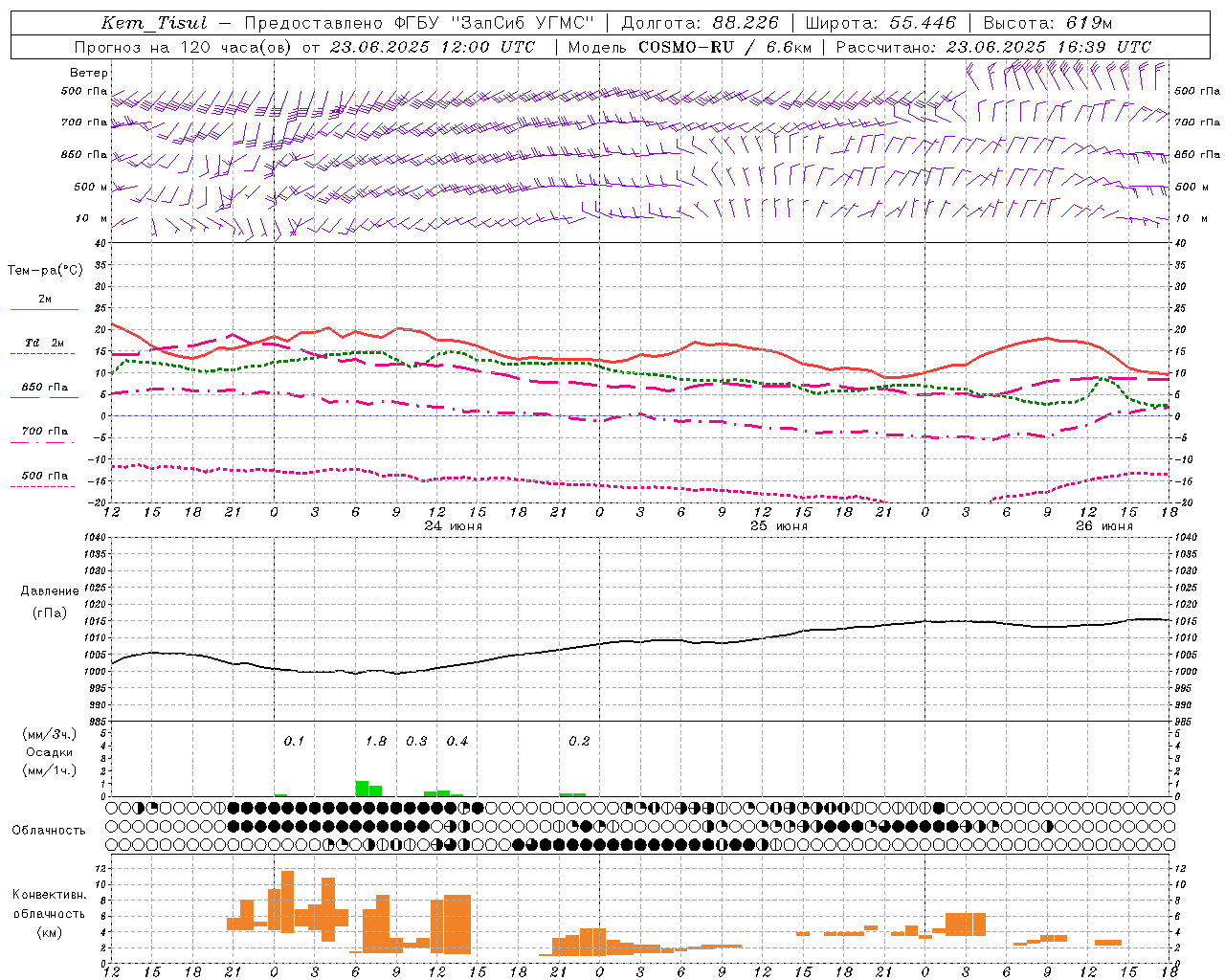Viewport: 1225px width, 980px height.
Task: Select the (мм/3ч.) precipitation unit label
Action: point(50,734)
